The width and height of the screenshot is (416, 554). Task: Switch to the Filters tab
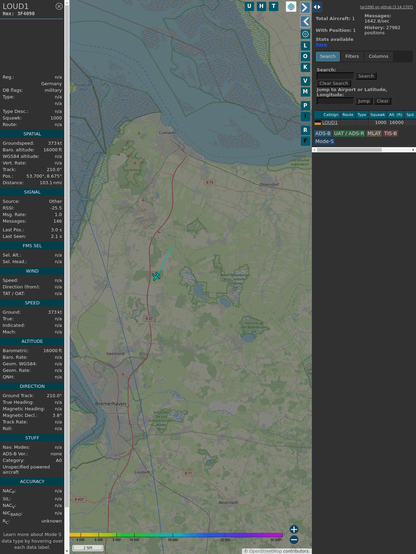(352, 57)
